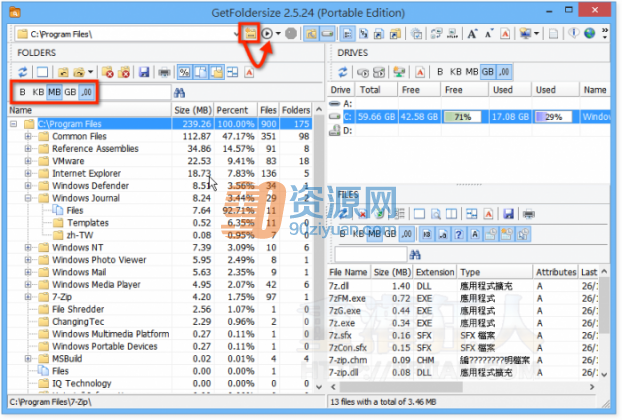The image size is (622, 420).
Task: Click the decrease font size icon
Action: pyautogui.click(x=489, y=34)
